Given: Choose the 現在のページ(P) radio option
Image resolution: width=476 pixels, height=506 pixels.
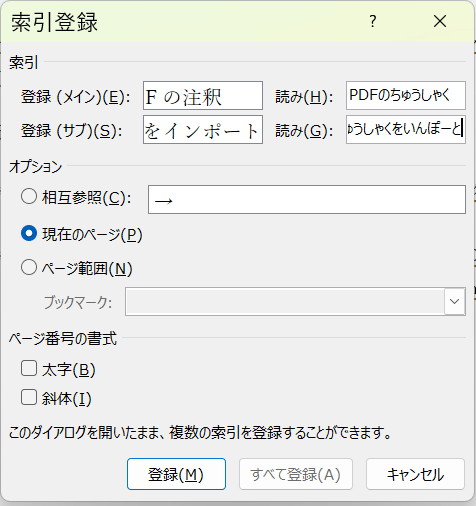Looking at the screenshot, I should (29, 233).
